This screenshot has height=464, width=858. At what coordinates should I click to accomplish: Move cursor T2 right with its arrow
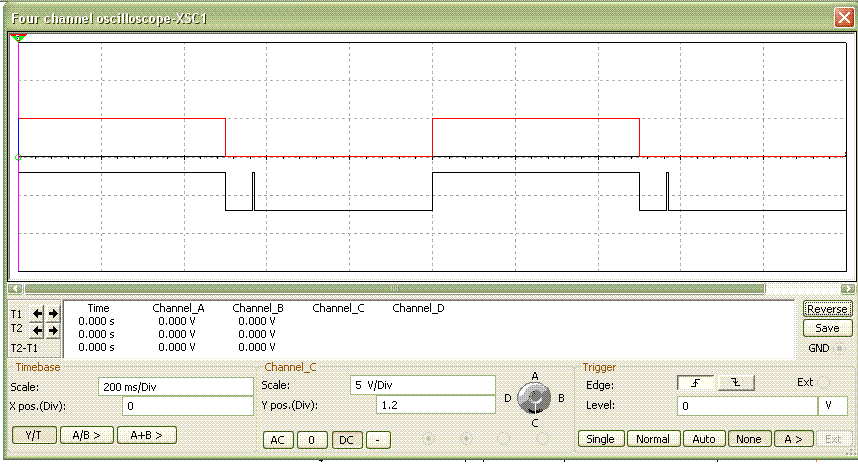click(53, 330)
